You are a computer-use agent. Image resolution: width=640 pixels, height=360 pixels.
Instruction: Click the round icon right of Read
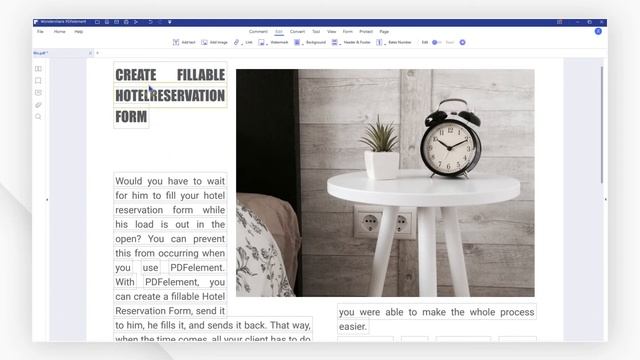[x=462, y=42]
